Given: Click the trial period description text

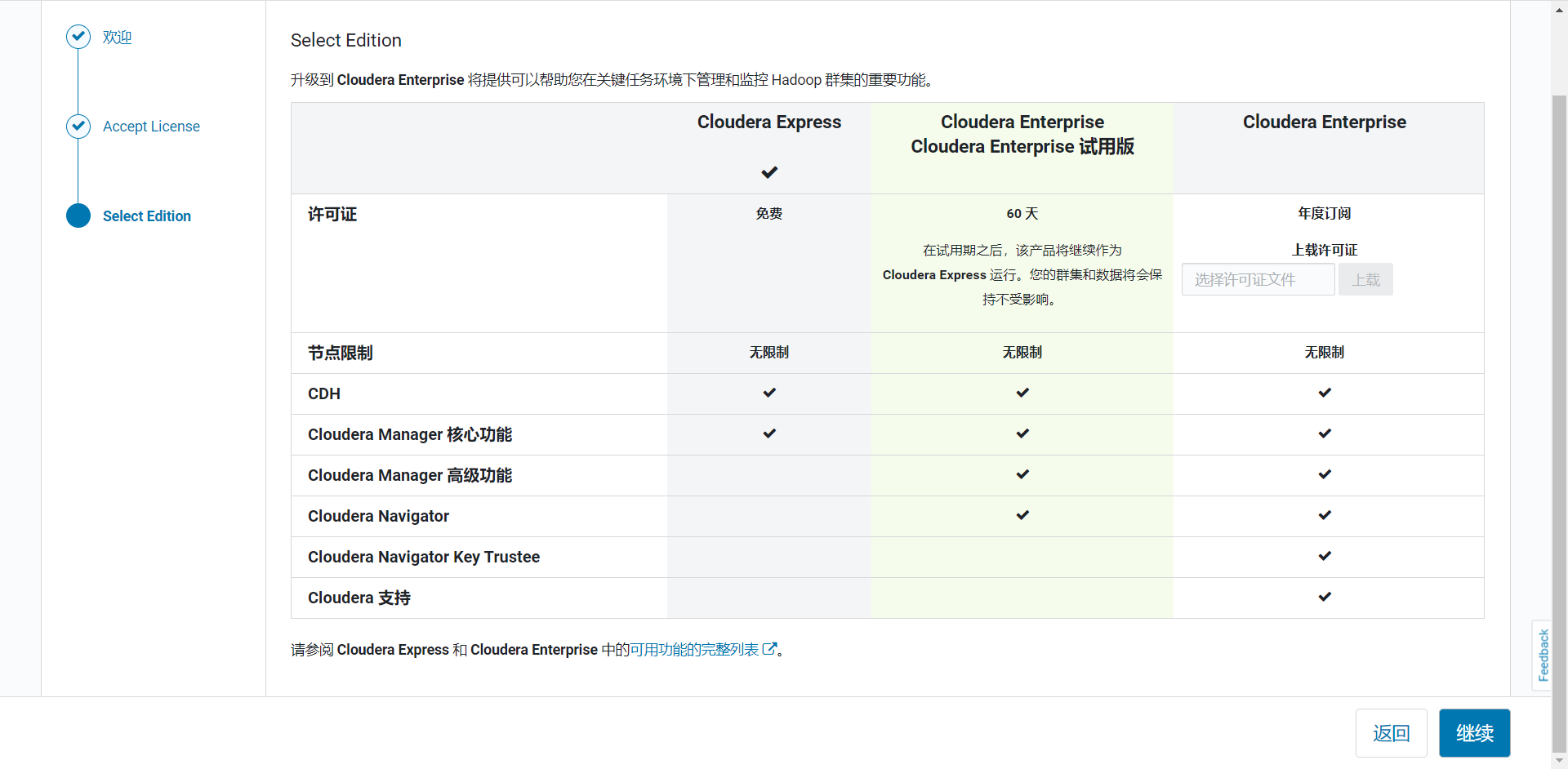Looking at the screenshot, I should pos(1022,275).
